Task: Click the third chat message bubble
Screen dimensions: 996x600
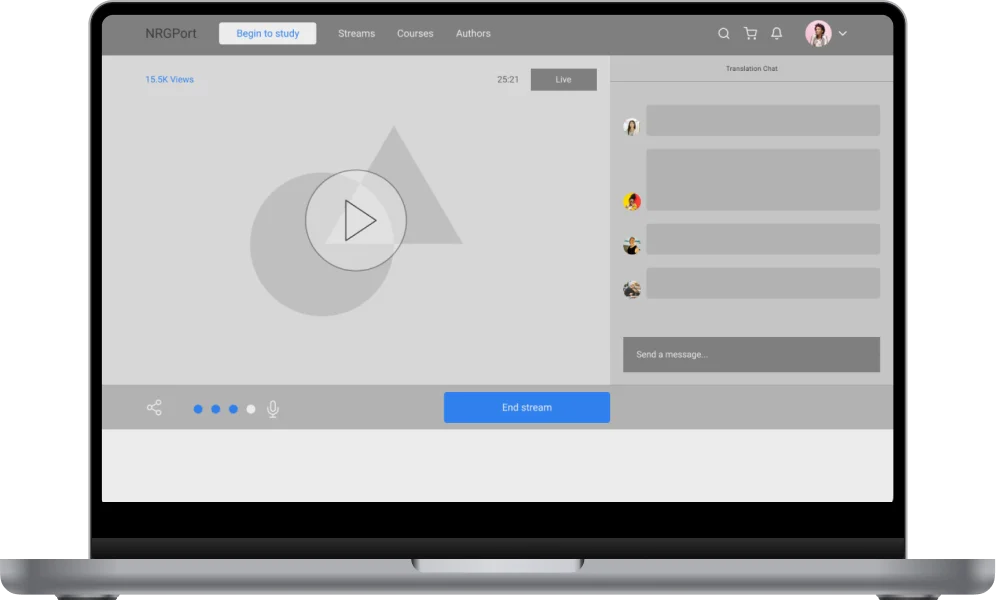Action: coord(763,239)
